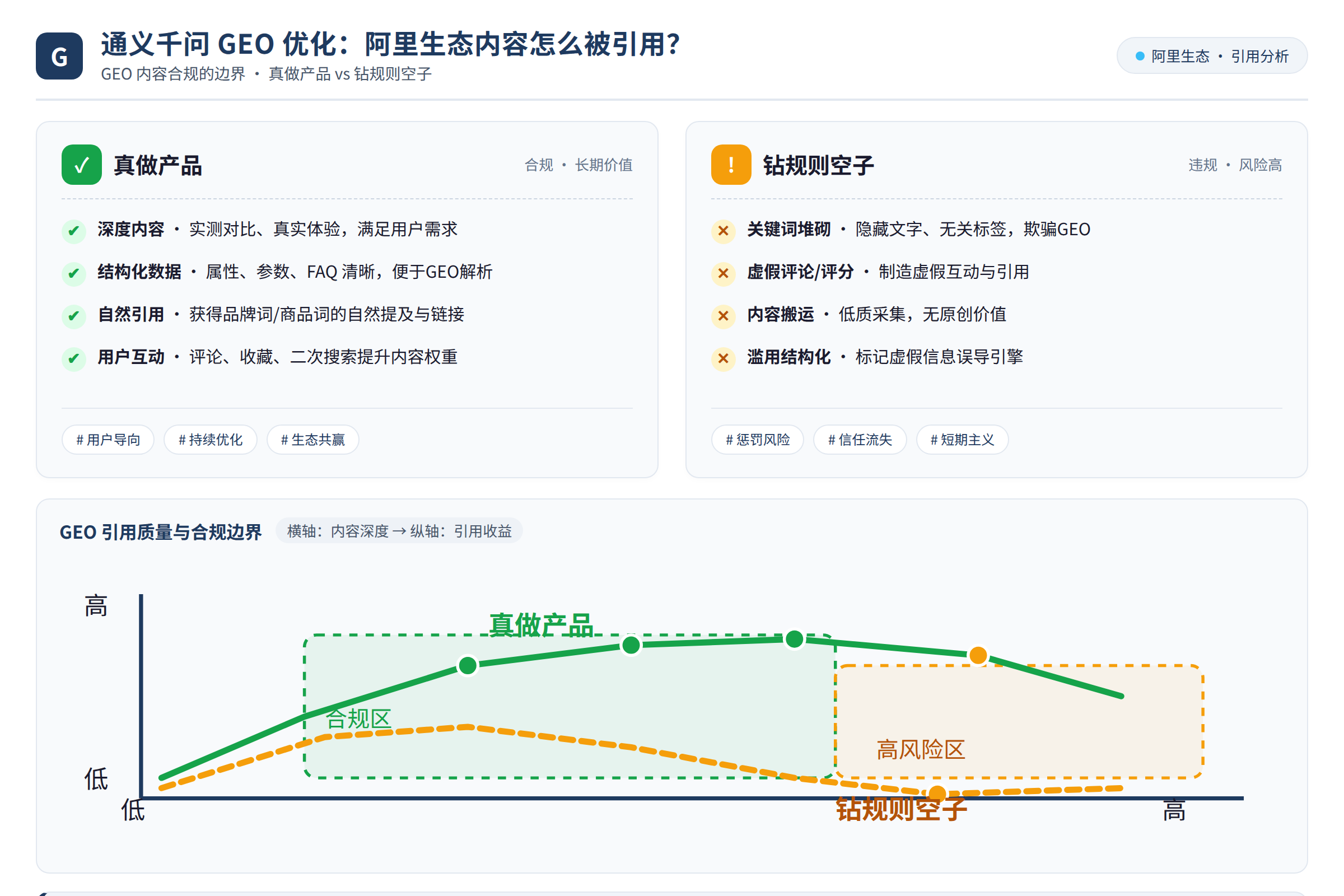The width and height of the screenshot is (1344, 896).
Task: Click the check icon next to 自然引用
Action: point(74,316)
